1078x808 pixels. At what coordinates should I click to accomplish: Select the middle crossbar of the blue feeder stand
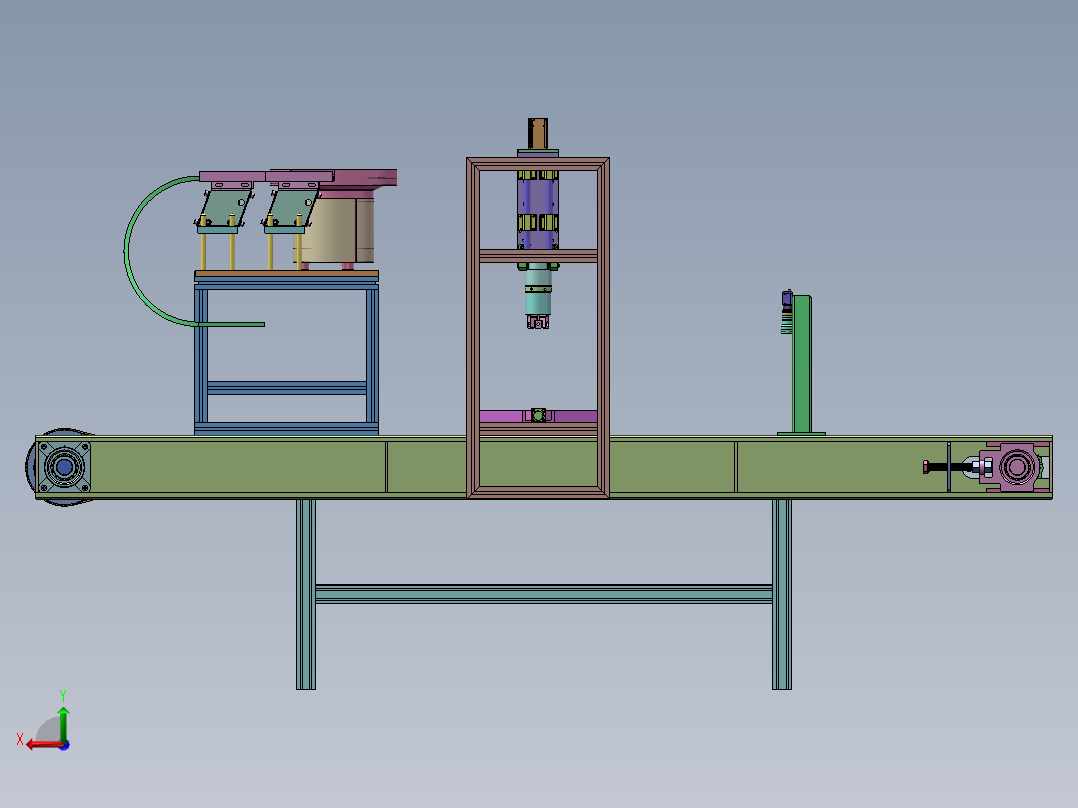(287, 388)
